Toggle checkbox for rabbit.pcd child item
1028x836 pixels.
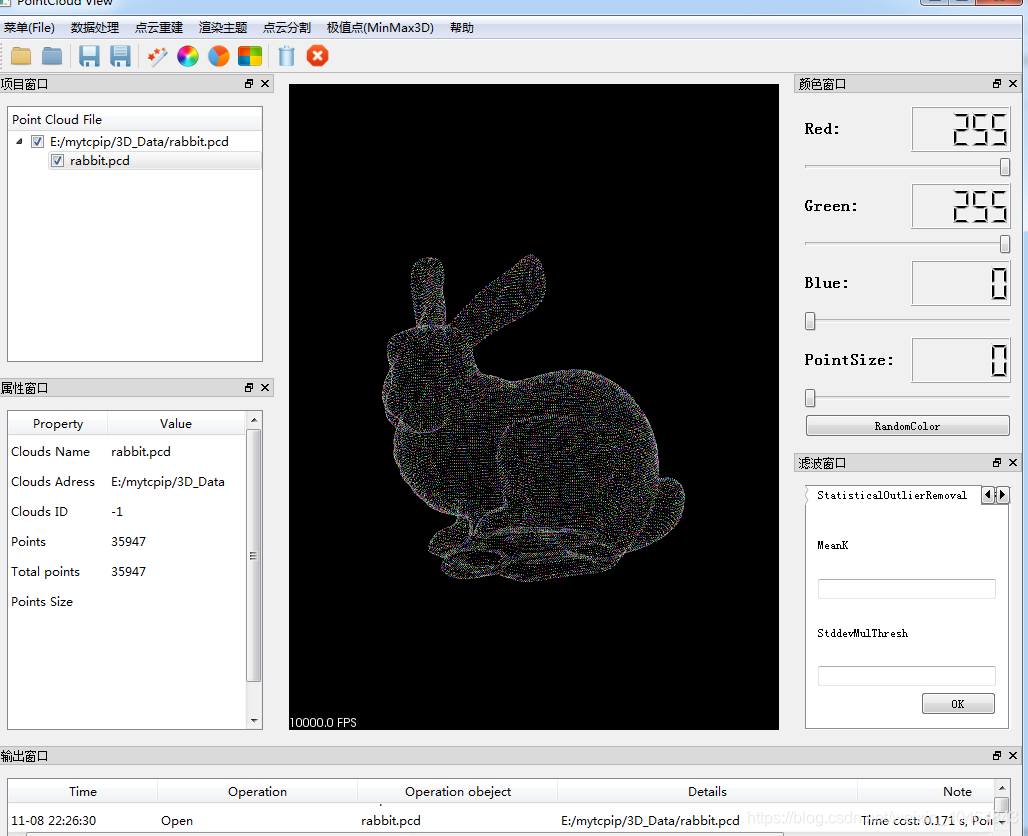pyautogui.click(x=58, y=161)
